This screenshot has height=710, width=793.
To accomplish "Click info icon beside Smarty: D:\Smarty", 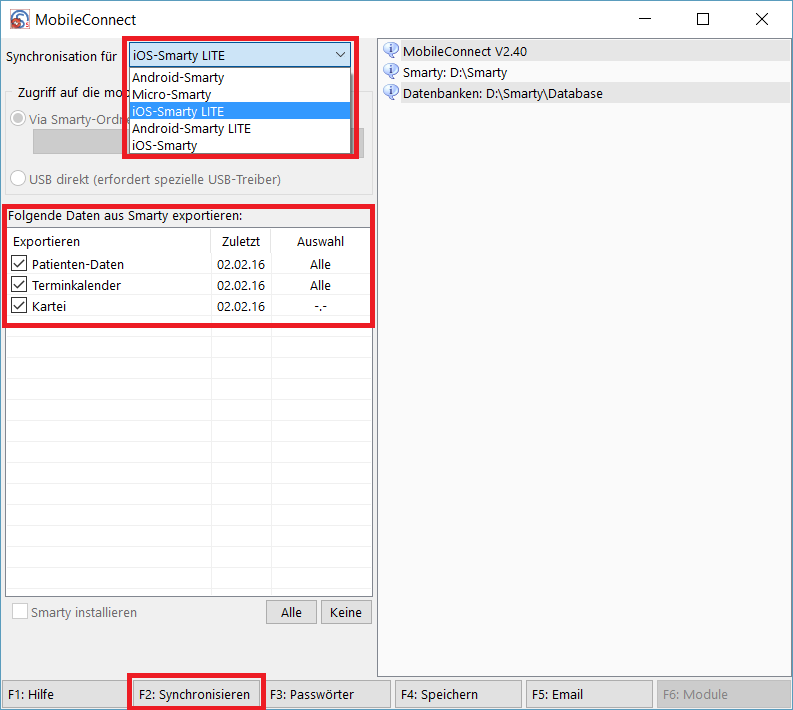I will 391,71.
